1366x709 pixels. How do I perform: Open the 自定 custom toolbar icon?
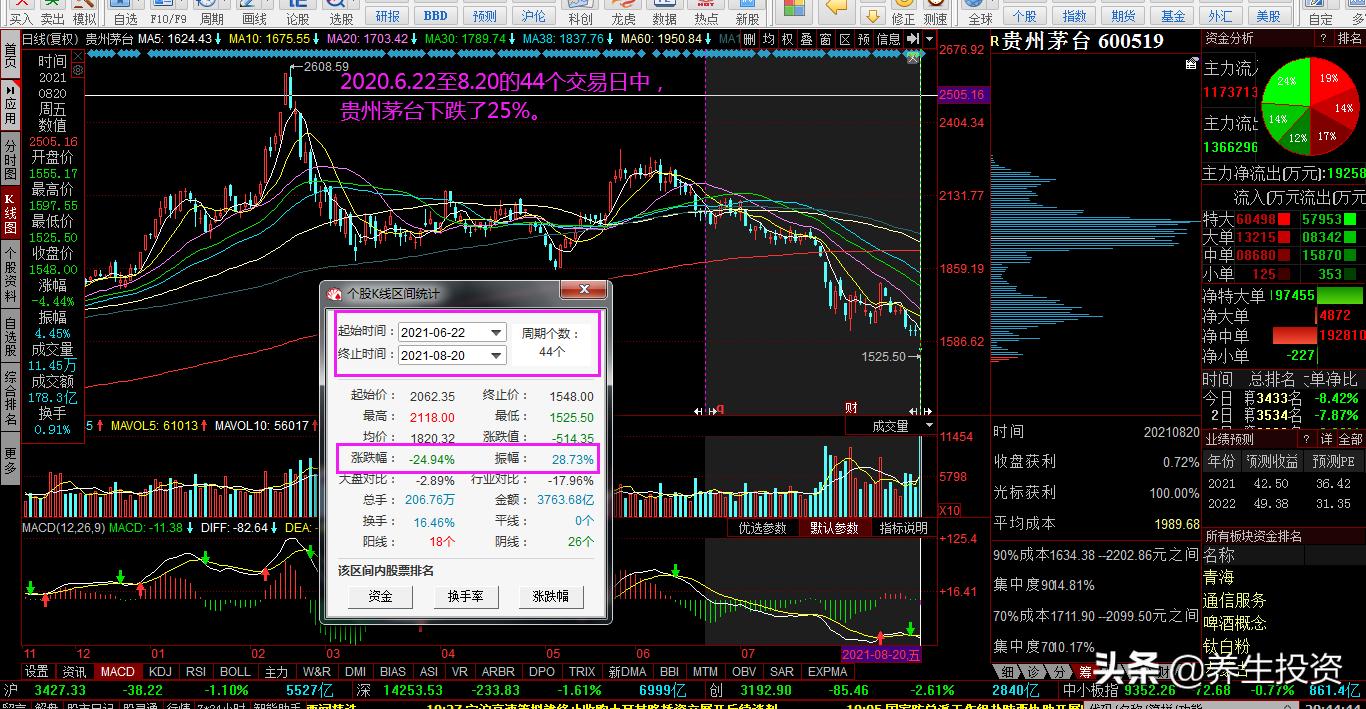coord(1320,12)
